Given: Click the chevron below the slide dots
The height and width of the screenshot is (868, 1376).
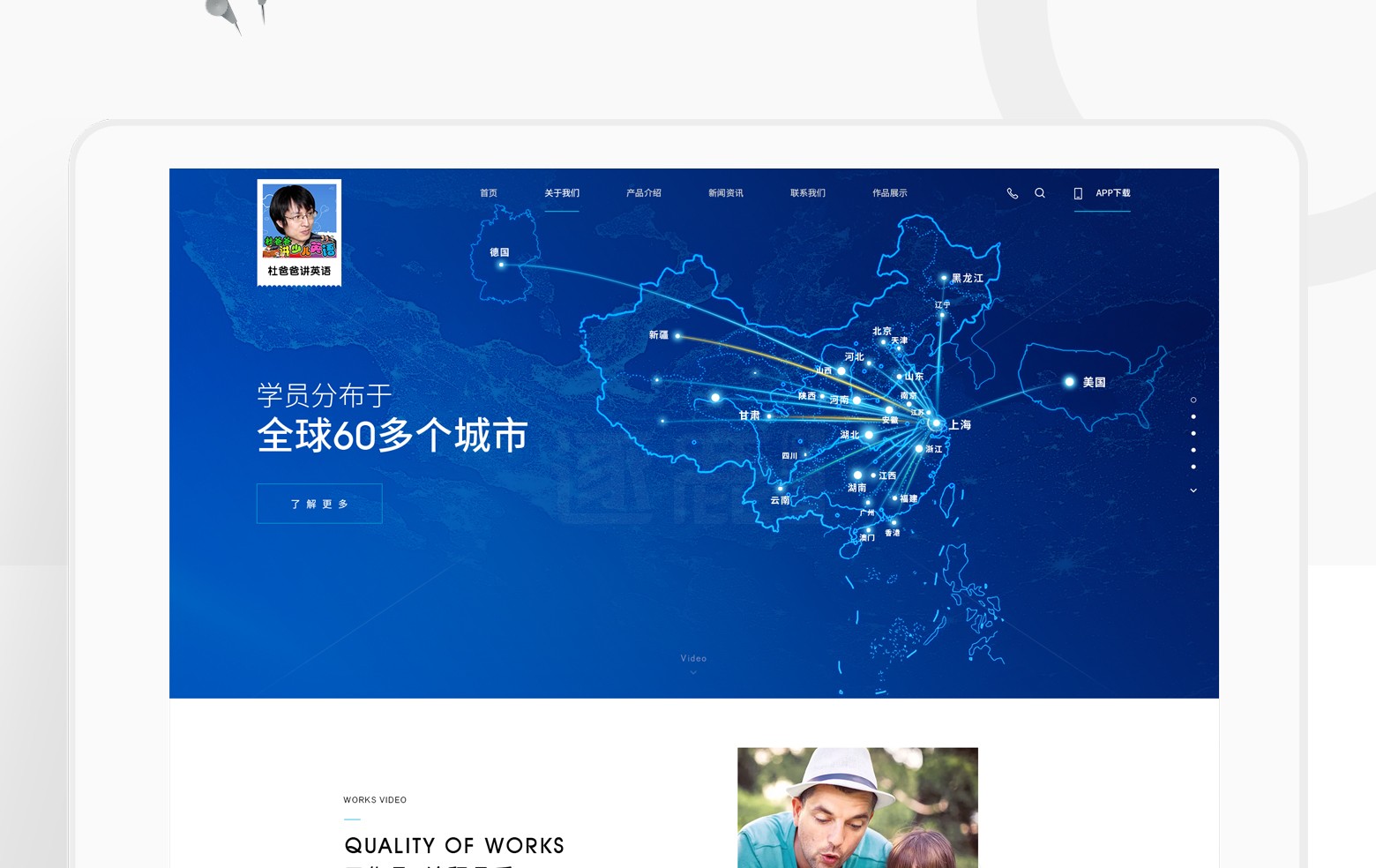Looking at the screenshot, I should click(1193, 490).
